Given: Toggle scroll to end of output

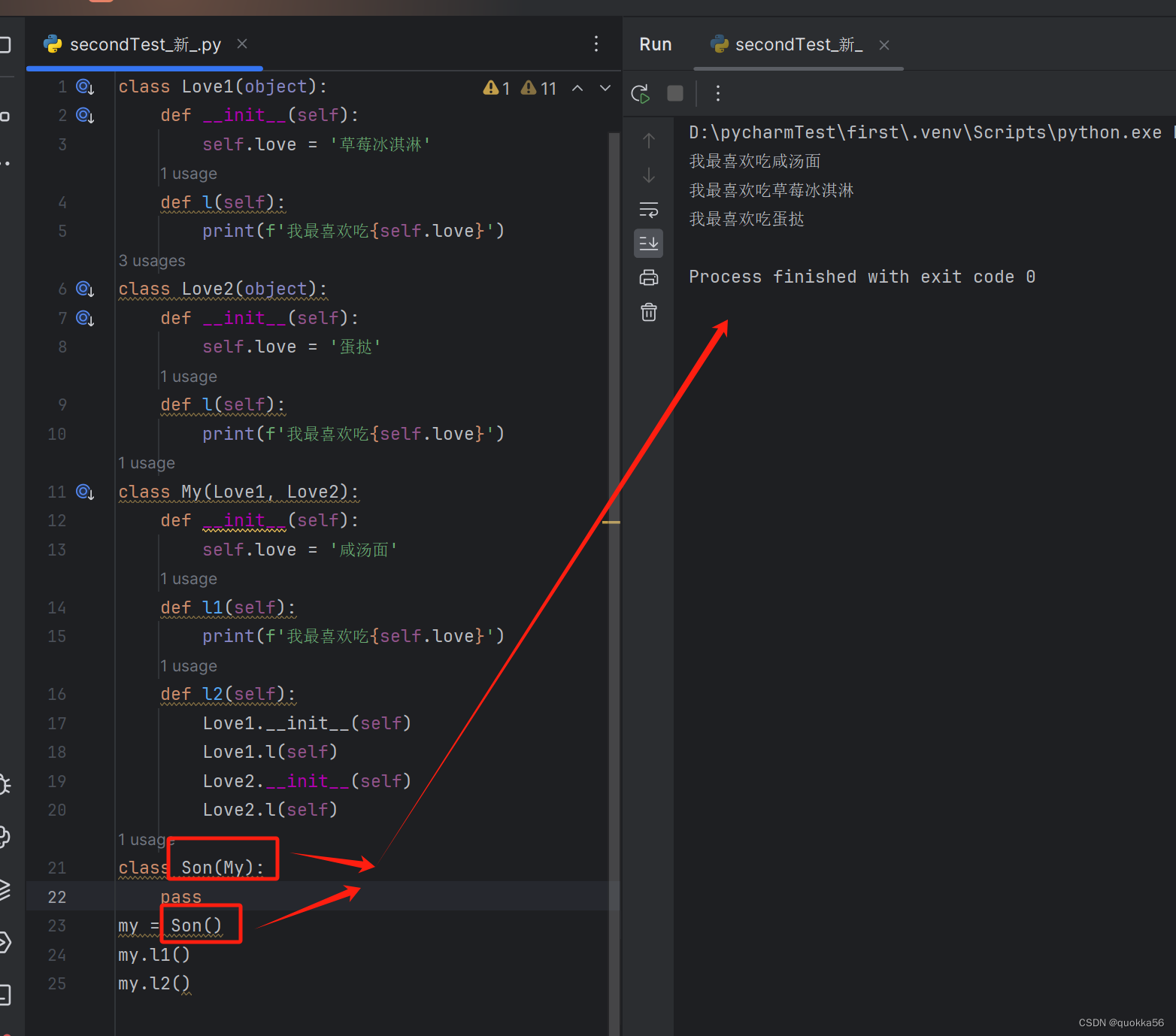Looking at the screenshot, I should (649, 243).
